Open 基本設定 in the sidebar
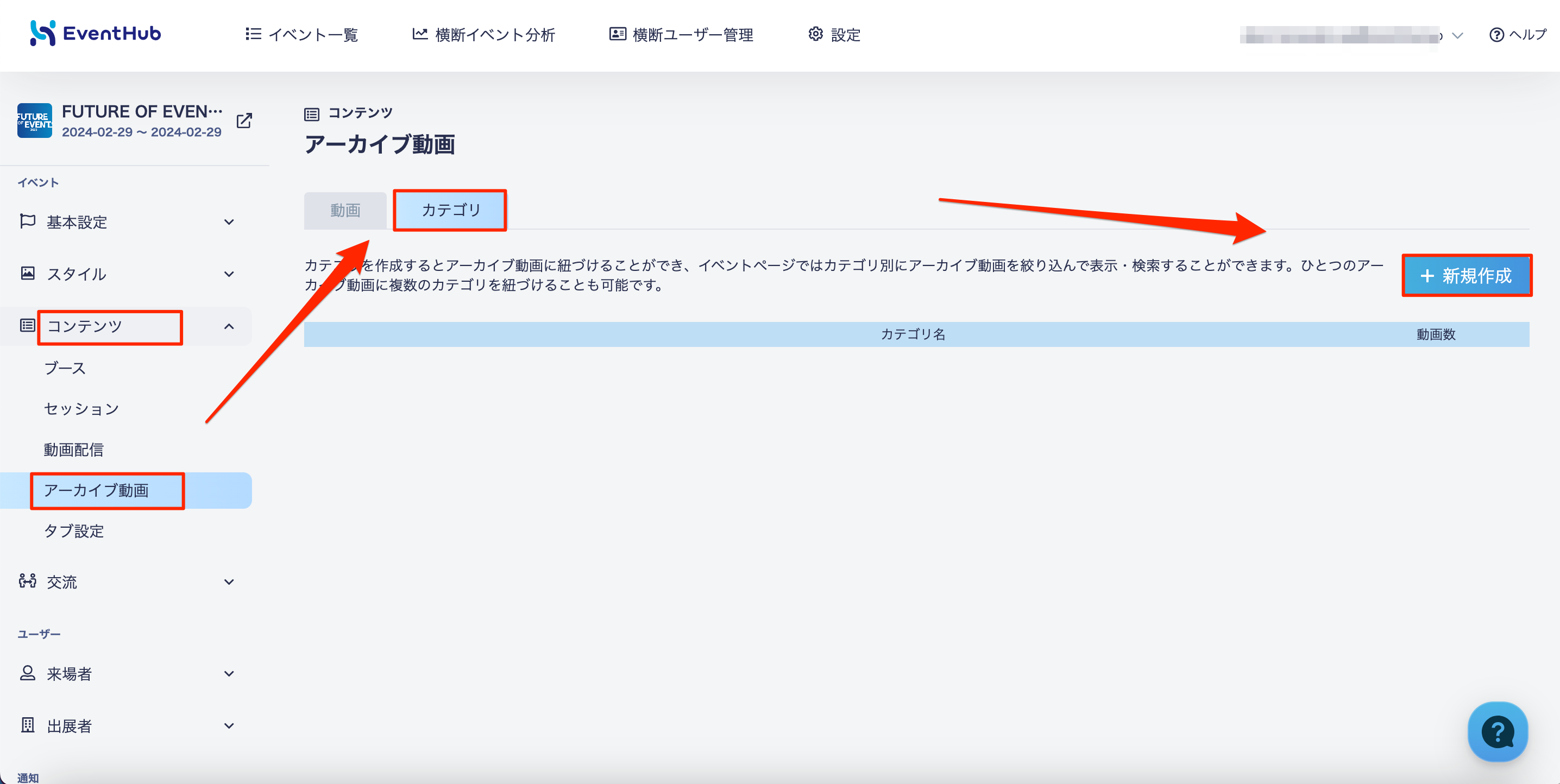Screen dimensions: 1560x784 click(x=76, y=222)
